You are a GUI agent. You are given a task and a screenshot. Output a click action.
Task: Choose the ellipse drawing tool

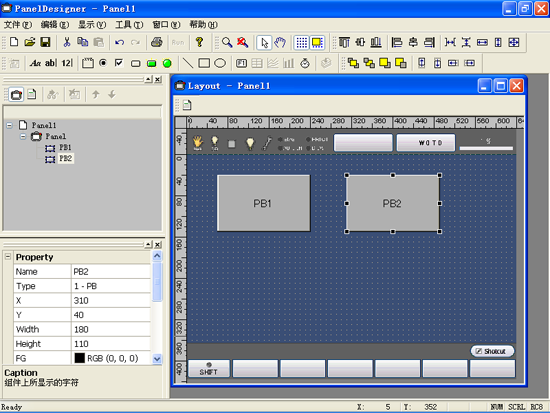click(x=220, y=63)
